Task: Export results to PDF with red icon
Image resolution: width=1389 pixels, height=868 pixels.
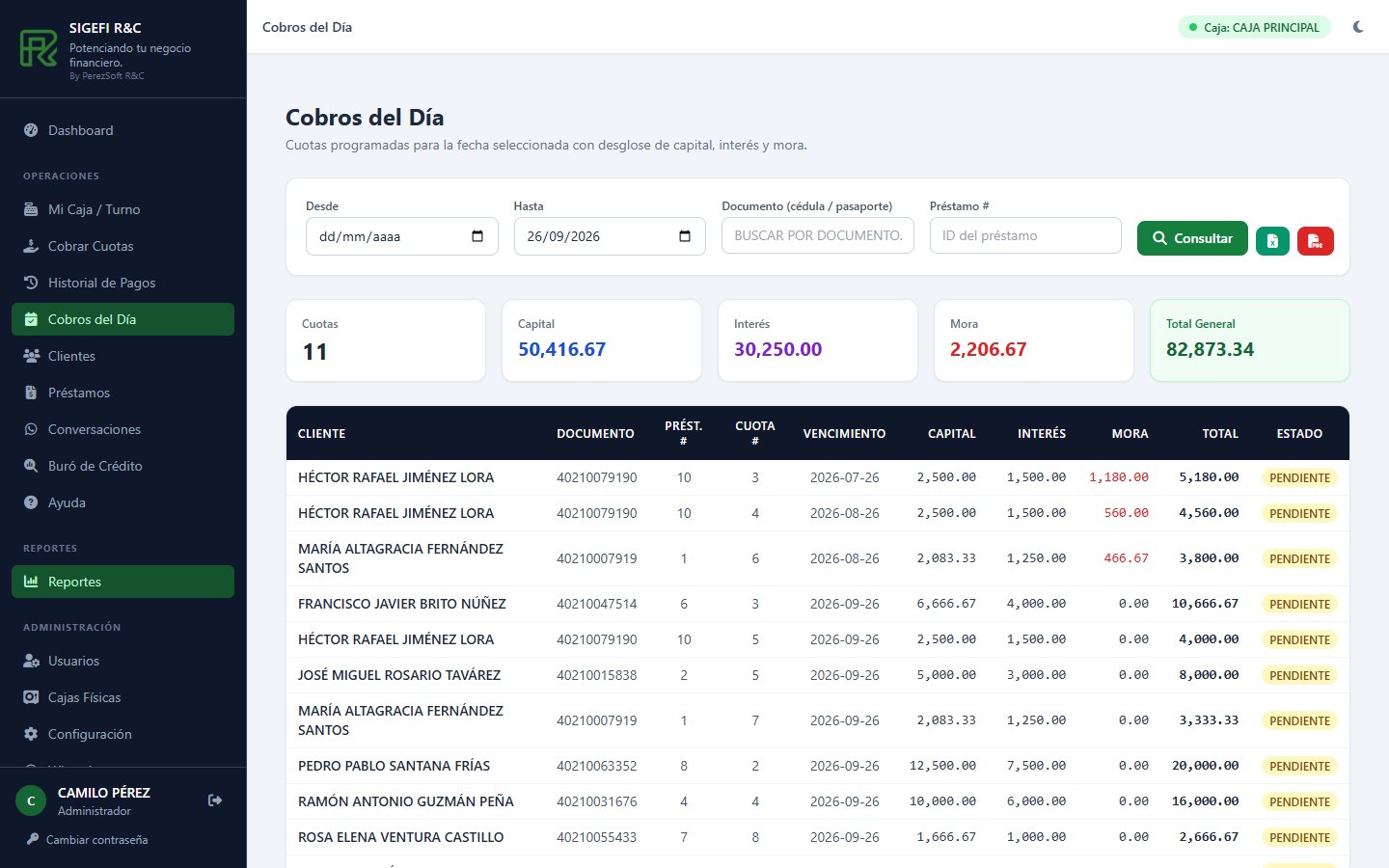Action: pyautogui.click(x=1316, y=240)
